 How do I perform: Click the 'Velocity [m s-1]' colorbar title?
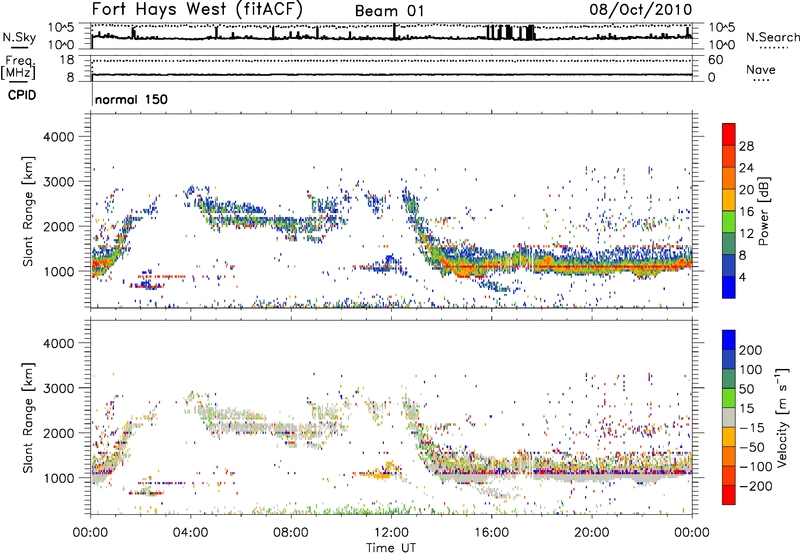[x=782, y=417]
